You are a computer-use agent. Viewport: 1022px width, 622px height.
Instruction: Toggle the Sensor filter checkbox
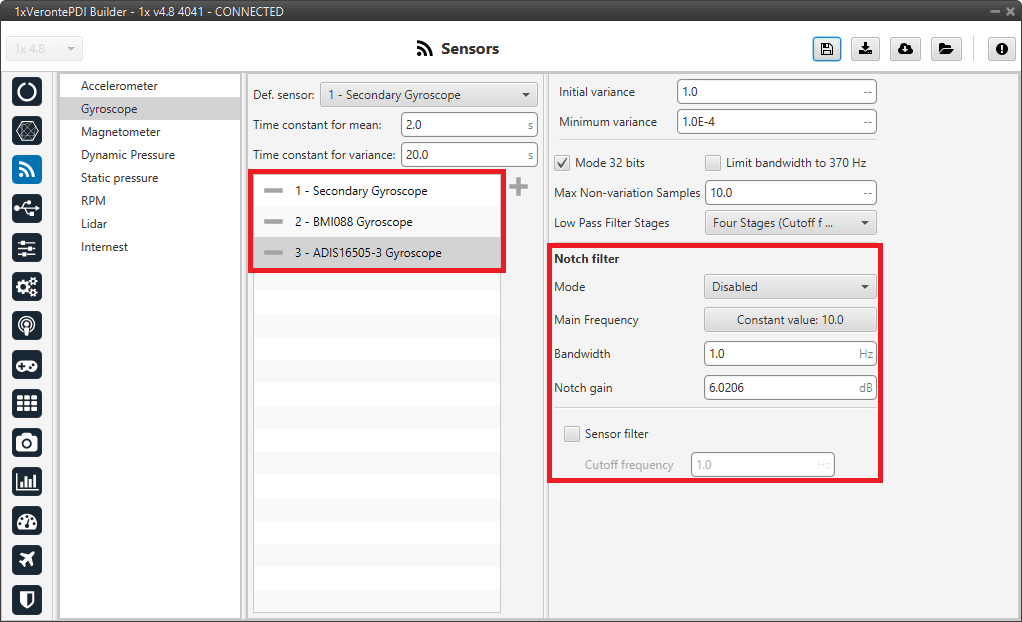pos(572,434)
